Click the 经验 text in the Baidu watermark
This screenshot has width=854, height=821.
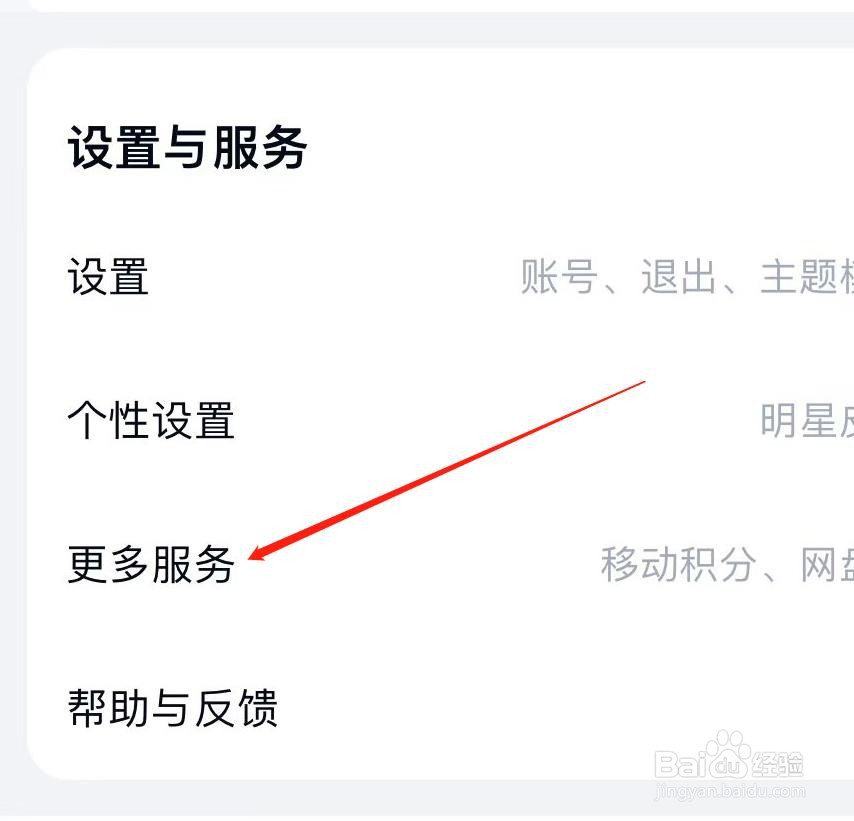pyautogui.click(x=777, y=765)
